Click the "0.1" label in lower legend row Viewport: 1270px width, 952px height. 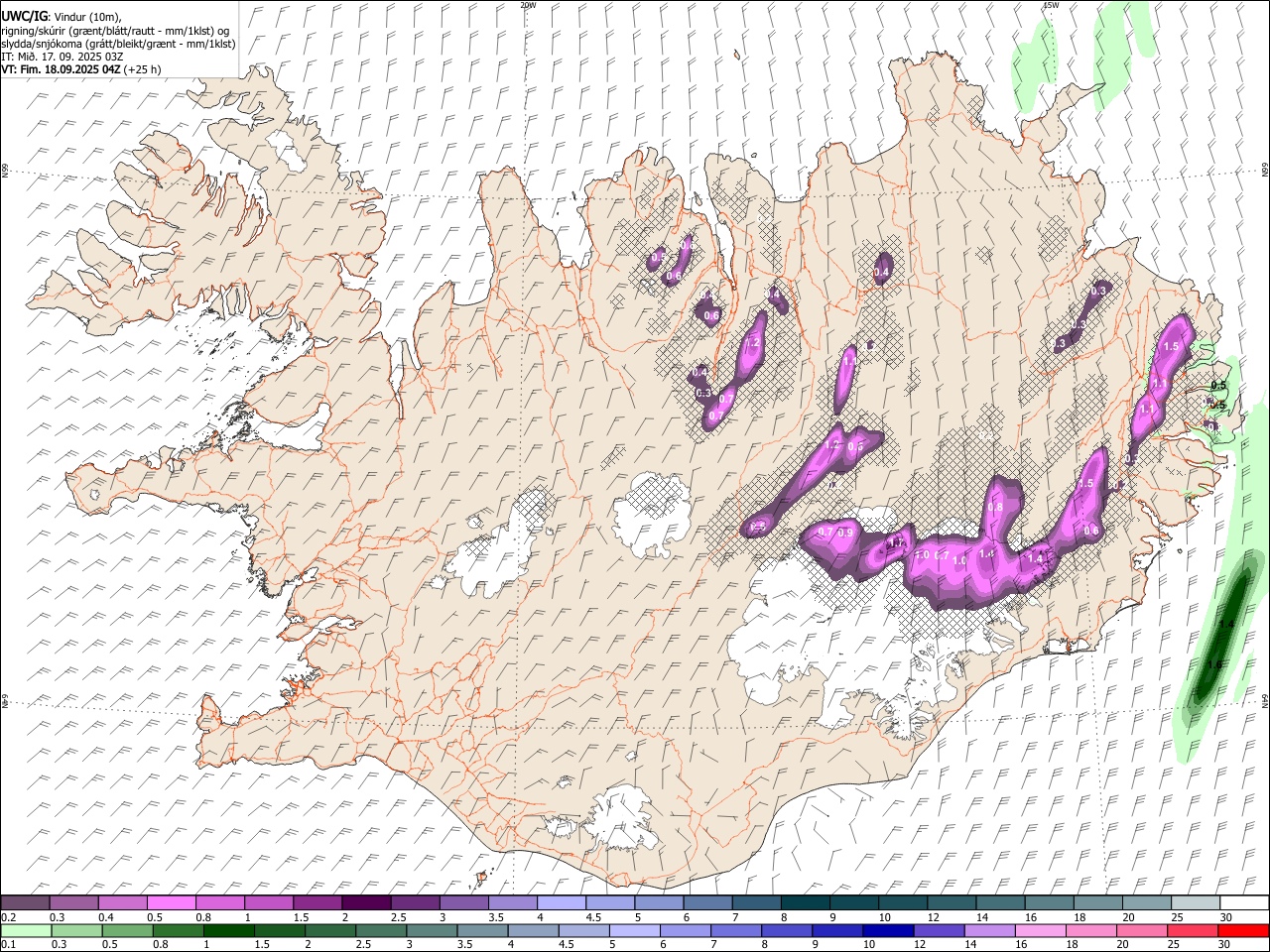click(8, 945)
